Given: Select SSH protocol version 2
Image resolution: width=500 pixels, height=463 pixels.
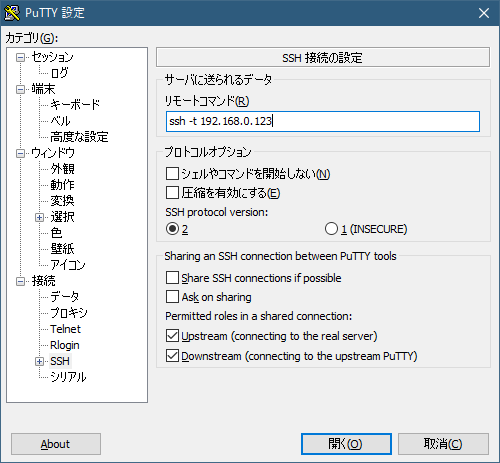Looking at the screenshot, I should click(172, 229).
